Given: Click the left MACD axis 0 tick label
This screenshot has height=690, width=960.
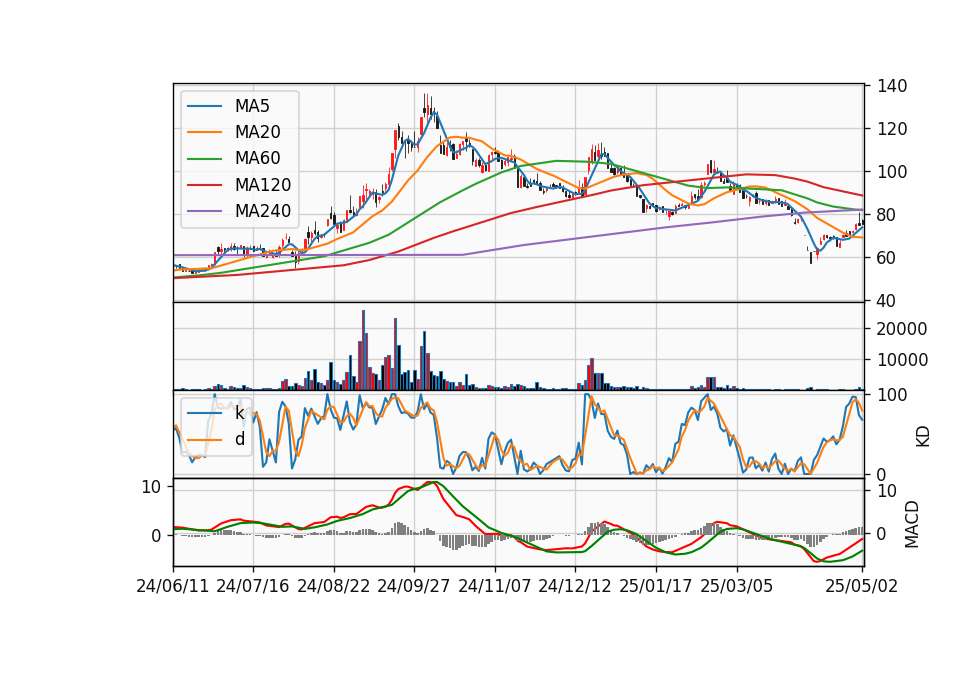Looking at the screenshot, I should (x=156, y=536).
